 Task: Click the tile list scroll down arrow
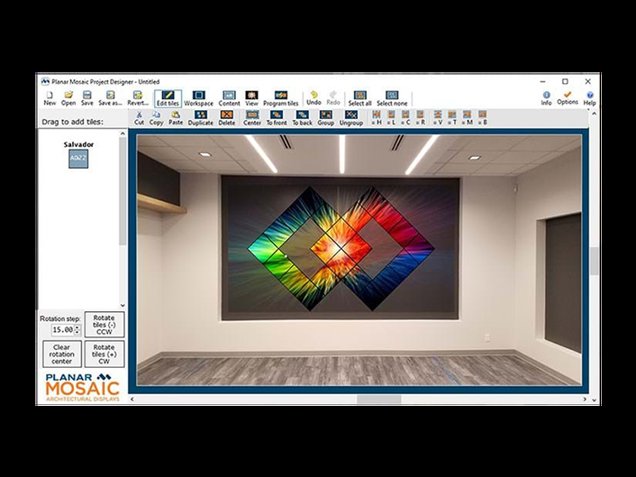[122, 305]
